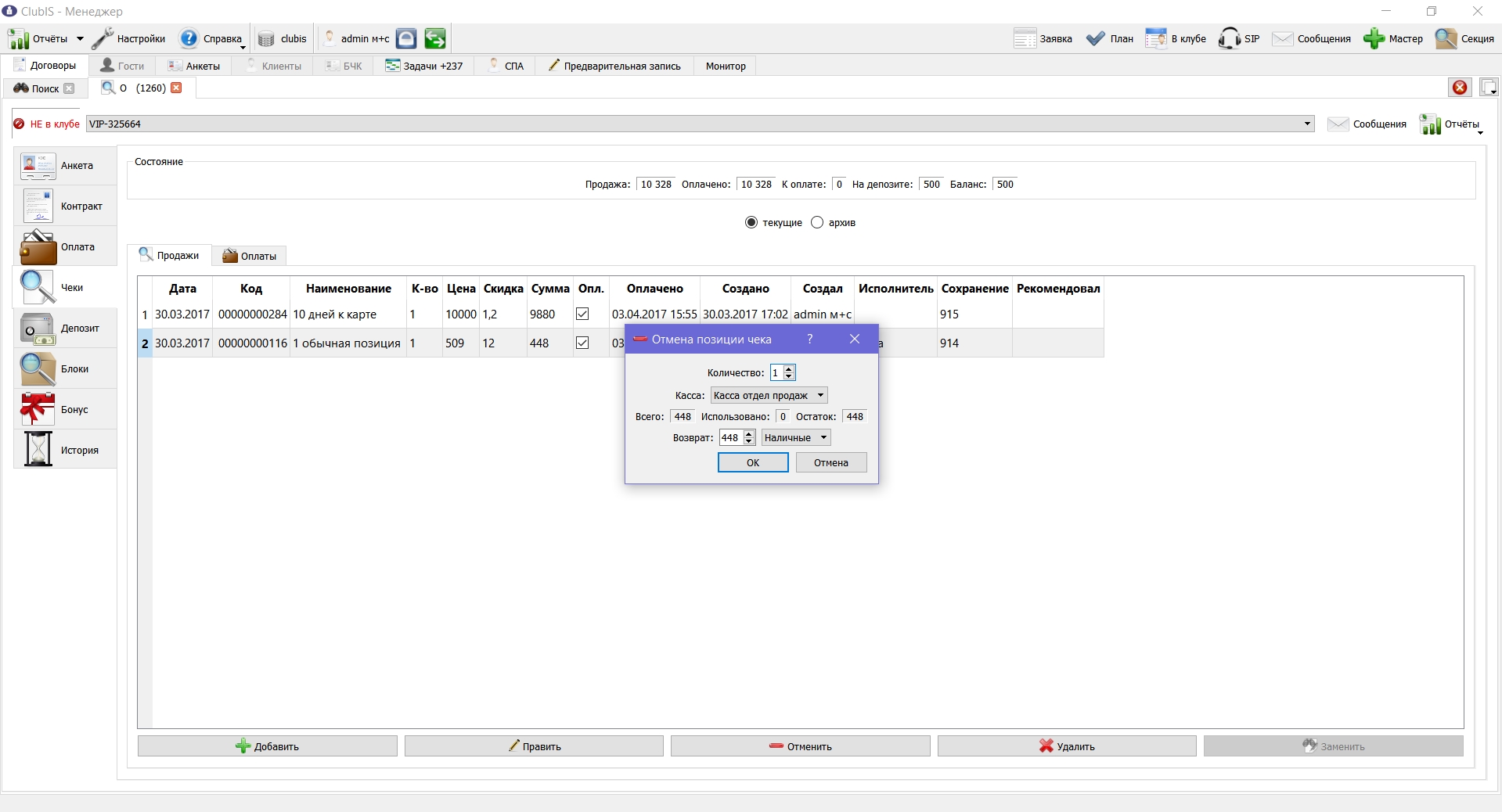The height and width of the screenshot is (812, 1502).
Task: Switch to the Монитор tab
Action: [726, 66]
